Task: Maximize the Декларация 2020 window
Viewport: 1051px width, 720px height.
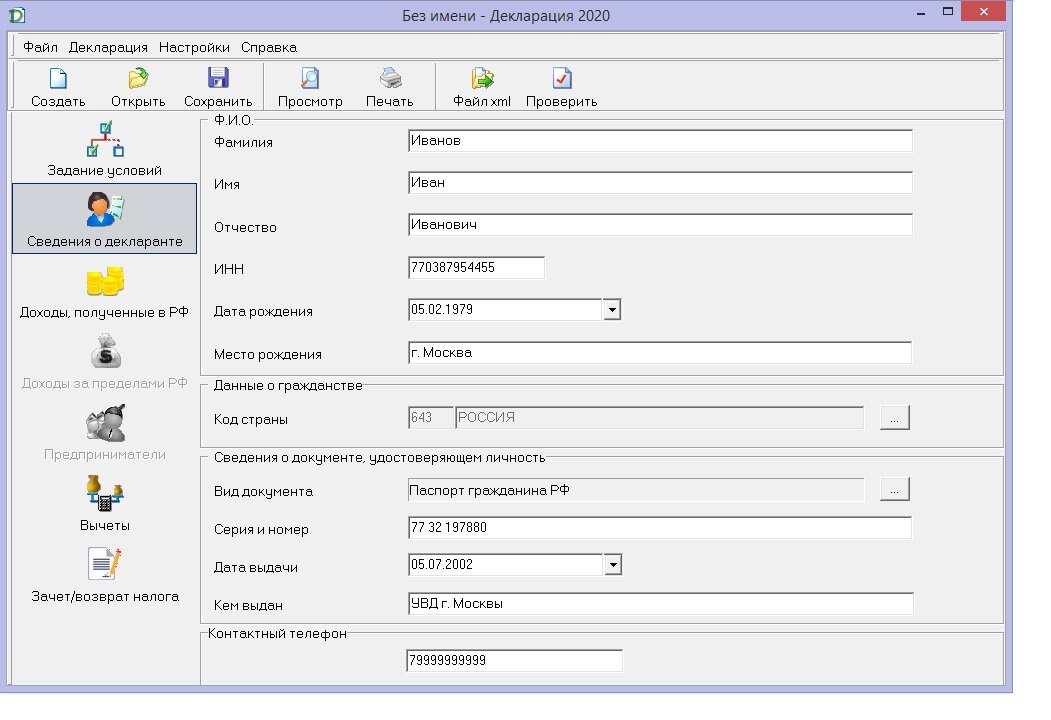Action: tap(948, 11)
